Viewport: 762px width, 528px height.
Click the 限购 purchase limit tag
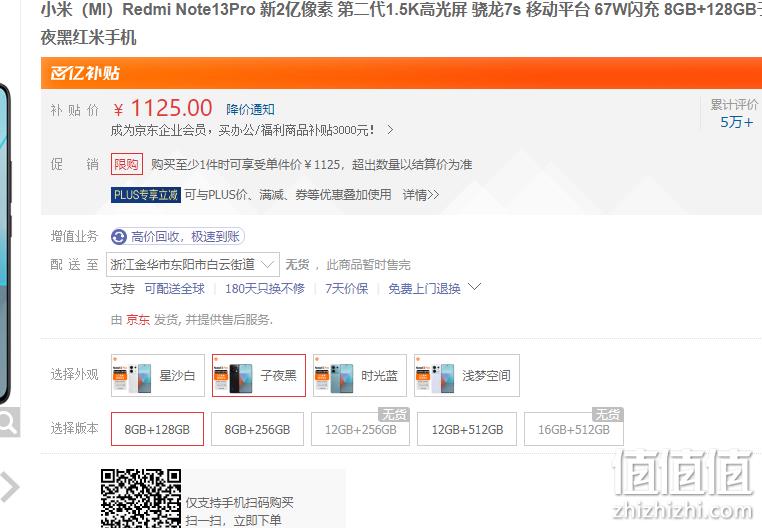coord(126,164)
